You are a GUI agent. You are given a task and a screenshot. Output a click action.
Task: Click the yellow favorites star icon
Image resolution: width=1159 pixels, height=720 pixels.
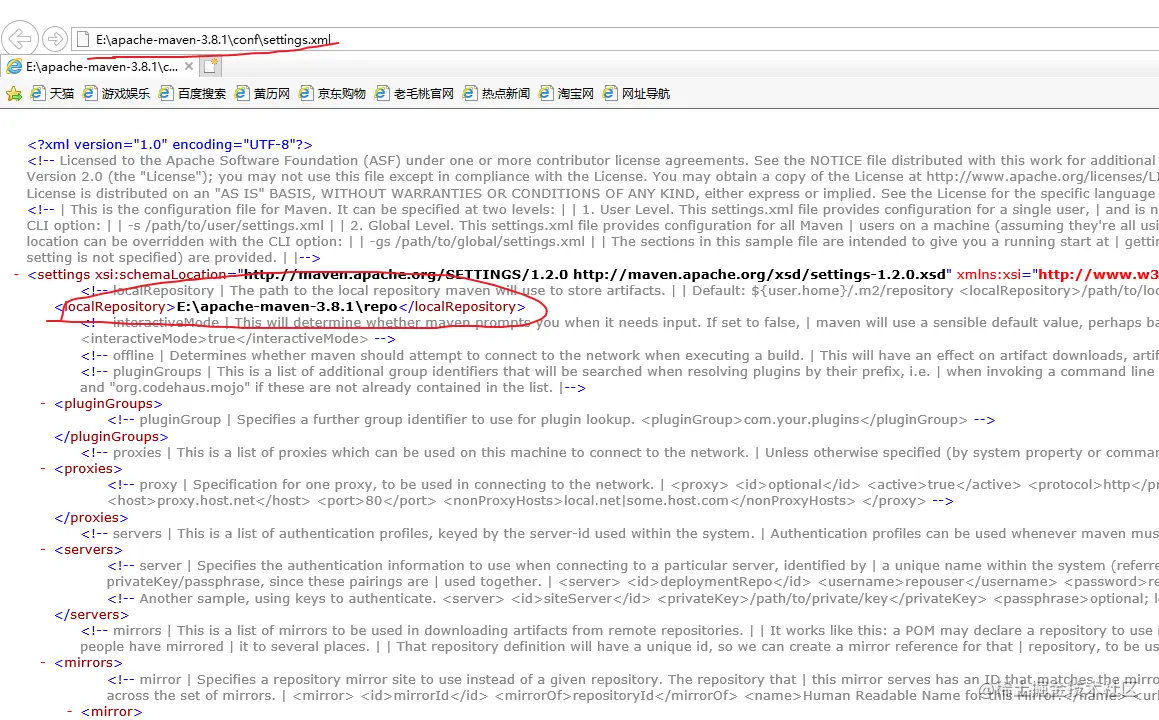pos(14,92)
